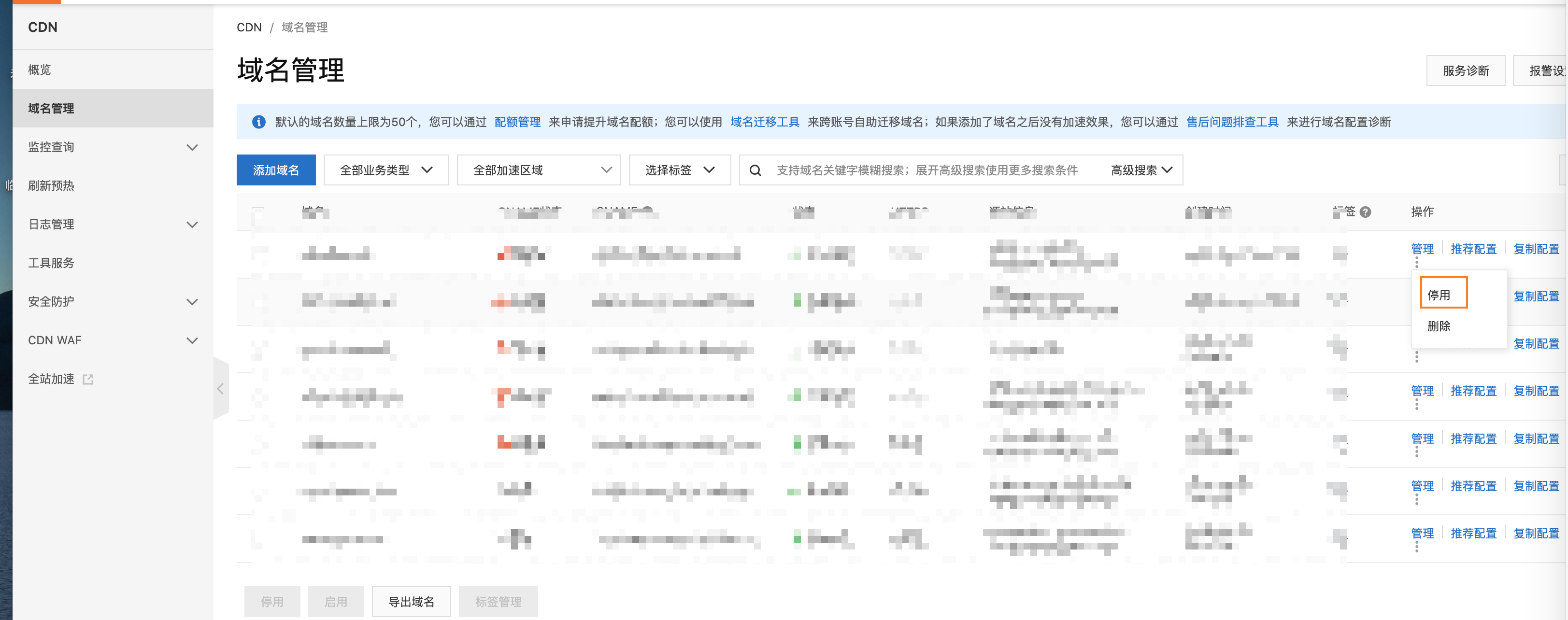Viewport: 1568px width, 620px height.
Task: Collapse the sidebar with the arrow handle
Action: (221, 389)
